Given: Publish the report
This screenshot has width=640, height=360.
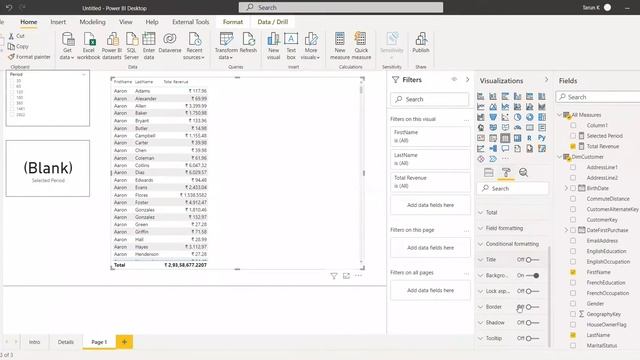Looking at the screenshot, I should pos(421,43).
